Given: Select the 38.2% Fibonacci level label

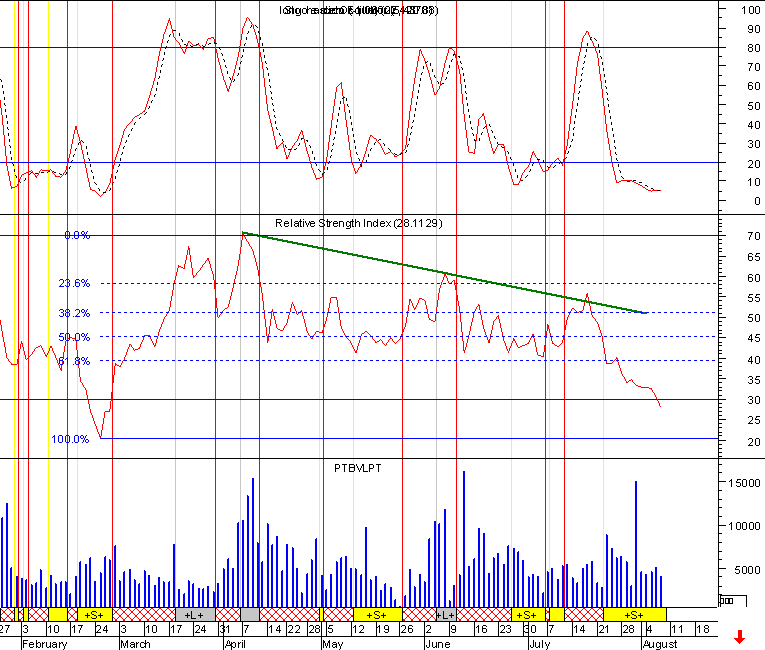Looking at the screenshot, I should click(x=74, y=313).
